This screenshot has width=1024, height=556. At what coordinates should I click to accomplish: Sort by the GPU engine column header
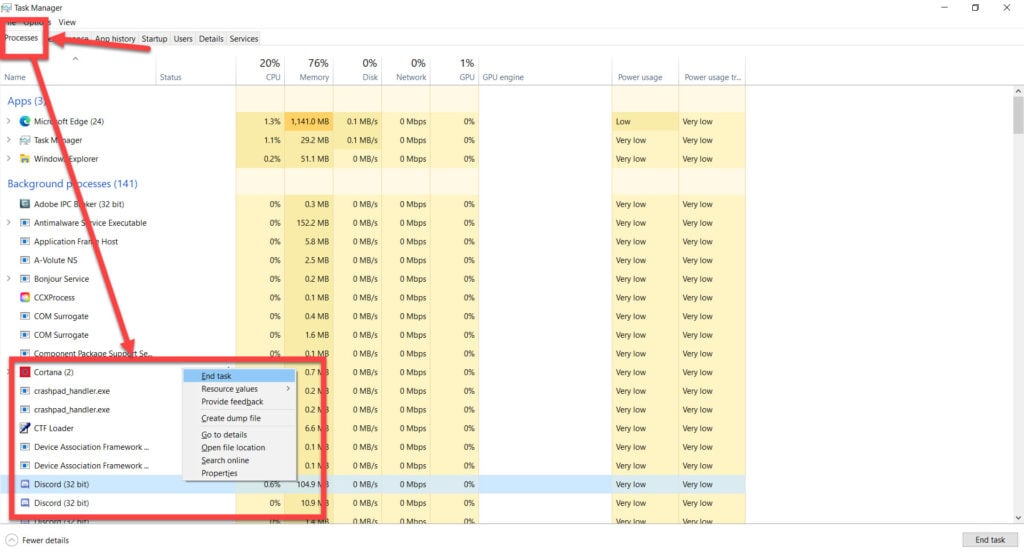pyautogui.click(x=545, y=70)
